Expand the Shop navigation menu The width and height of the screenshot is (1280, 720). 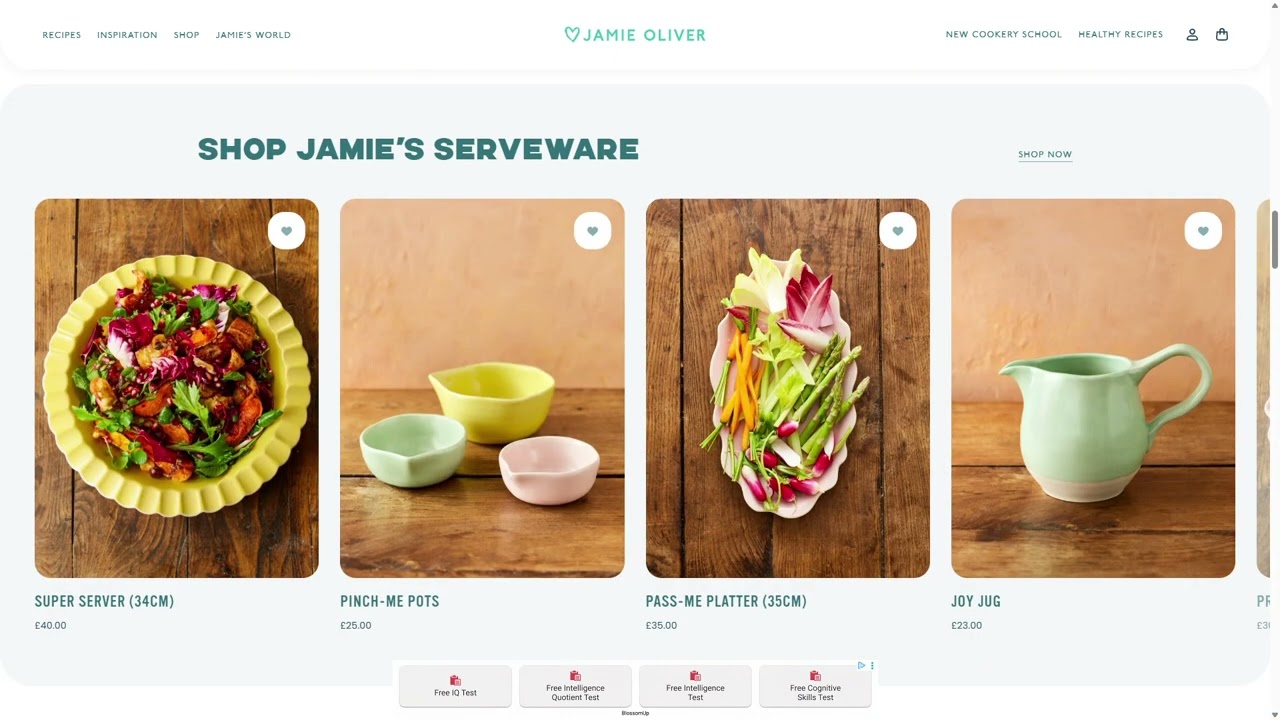point(187,35)
